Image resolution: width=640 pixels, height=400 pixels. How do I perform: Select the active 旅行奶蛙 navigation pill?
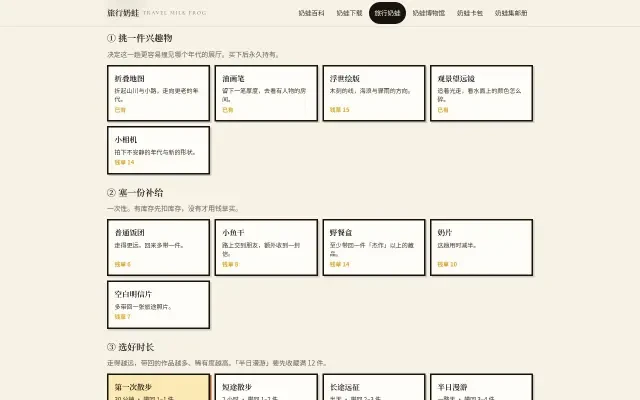387,13
